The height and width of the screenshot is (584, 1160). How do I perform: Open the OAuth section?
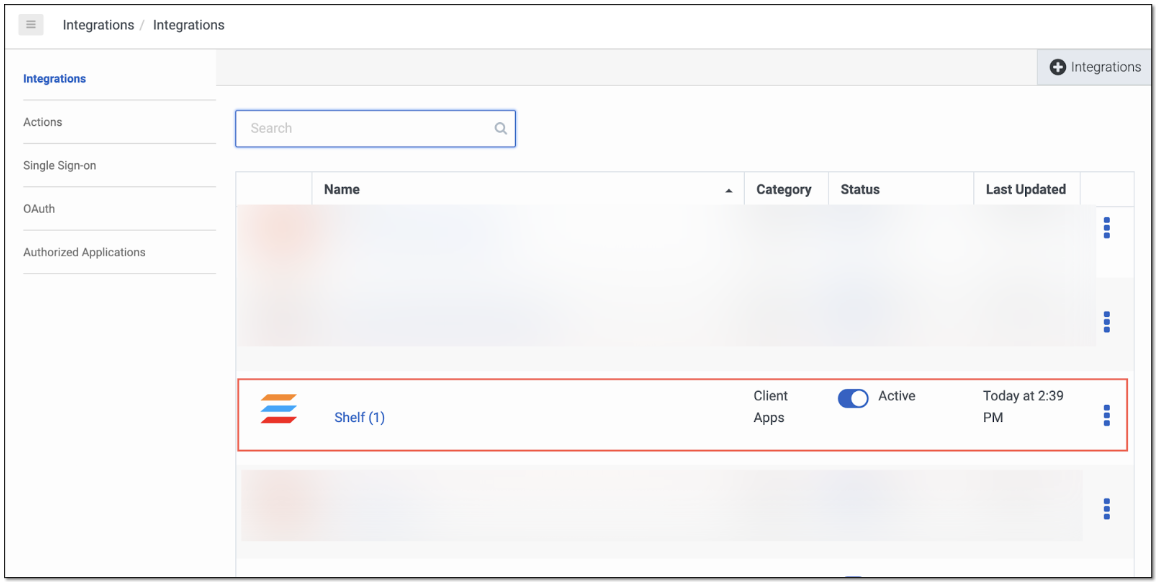coord(39,209)
